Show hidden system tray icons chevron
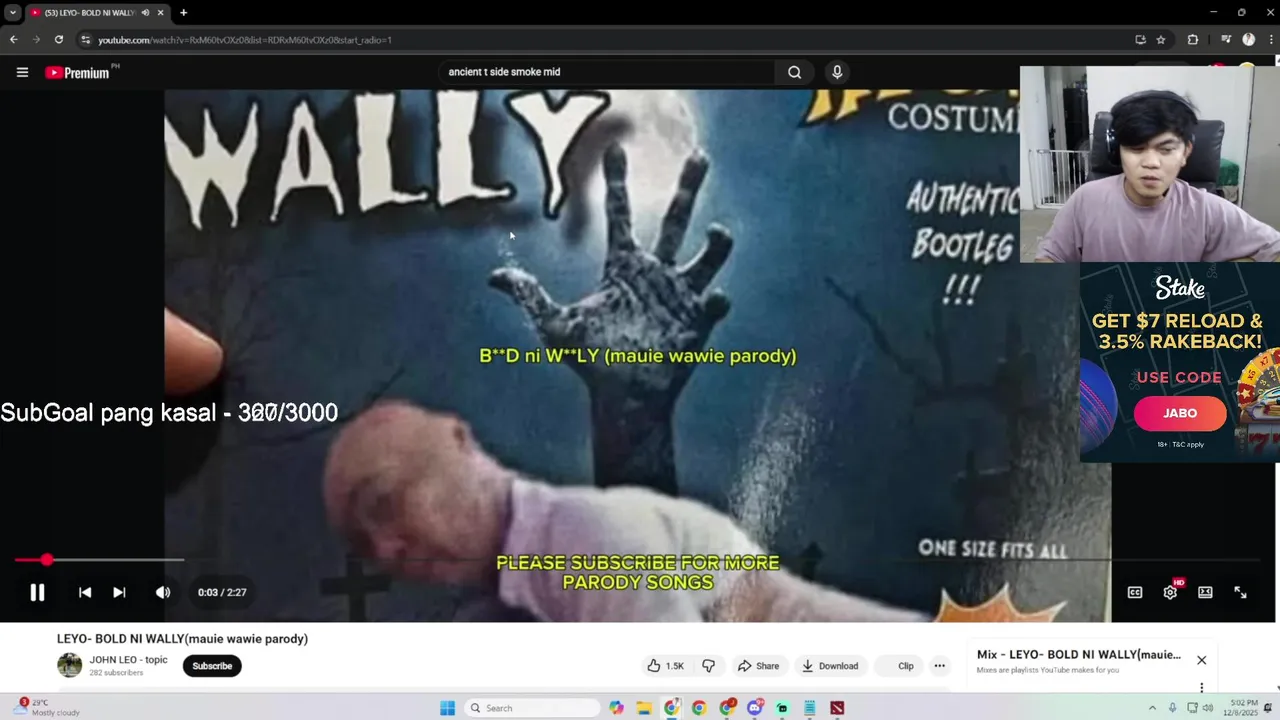Viewport: 1280px width, 720px height. click(1152, 708)
